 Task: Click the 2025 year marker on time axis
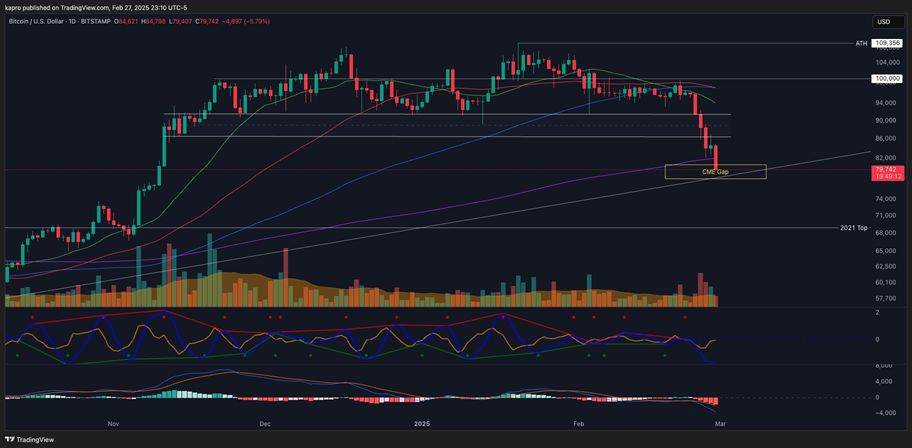click(421, 424)
